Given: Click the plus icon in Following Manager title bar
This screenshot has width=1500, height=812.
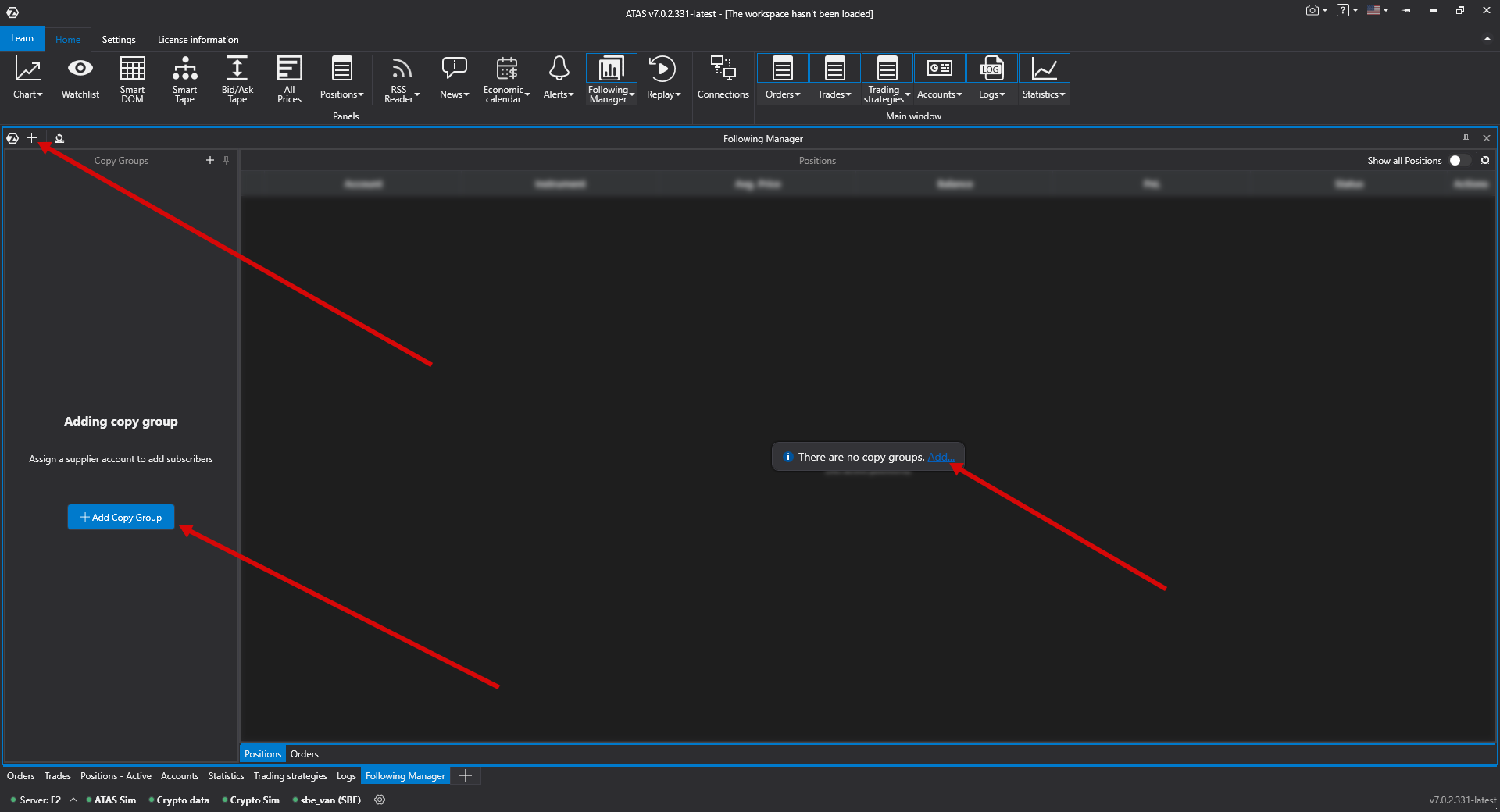Looking at the screenshot, I should 32,138.
